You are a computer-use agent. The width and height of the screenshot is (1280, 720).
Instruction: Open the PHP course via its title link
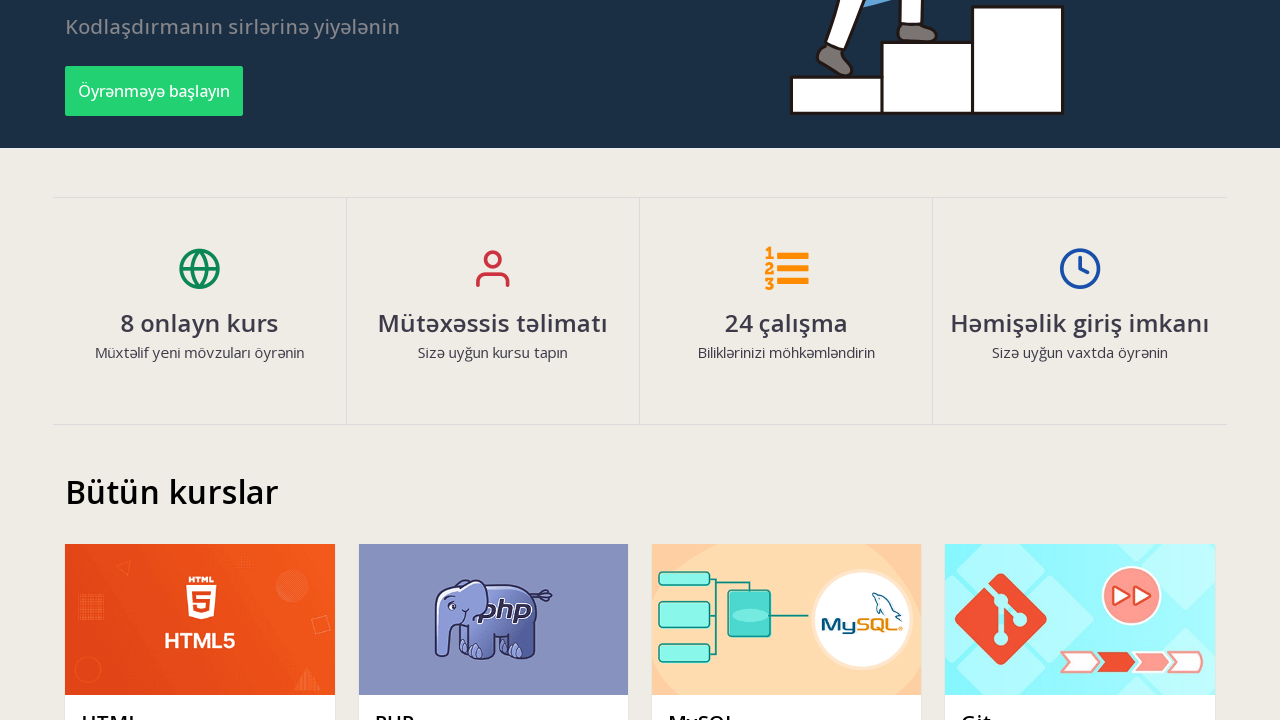coord(394,716)
